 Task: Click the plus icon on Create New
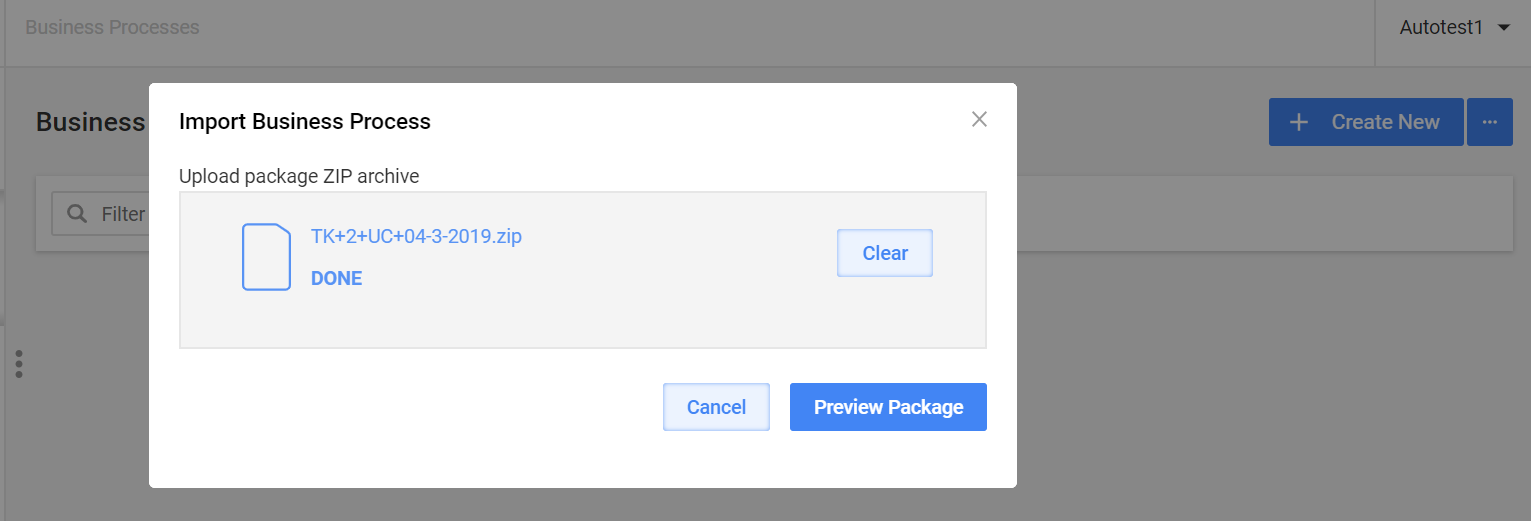pos(1299,122)
